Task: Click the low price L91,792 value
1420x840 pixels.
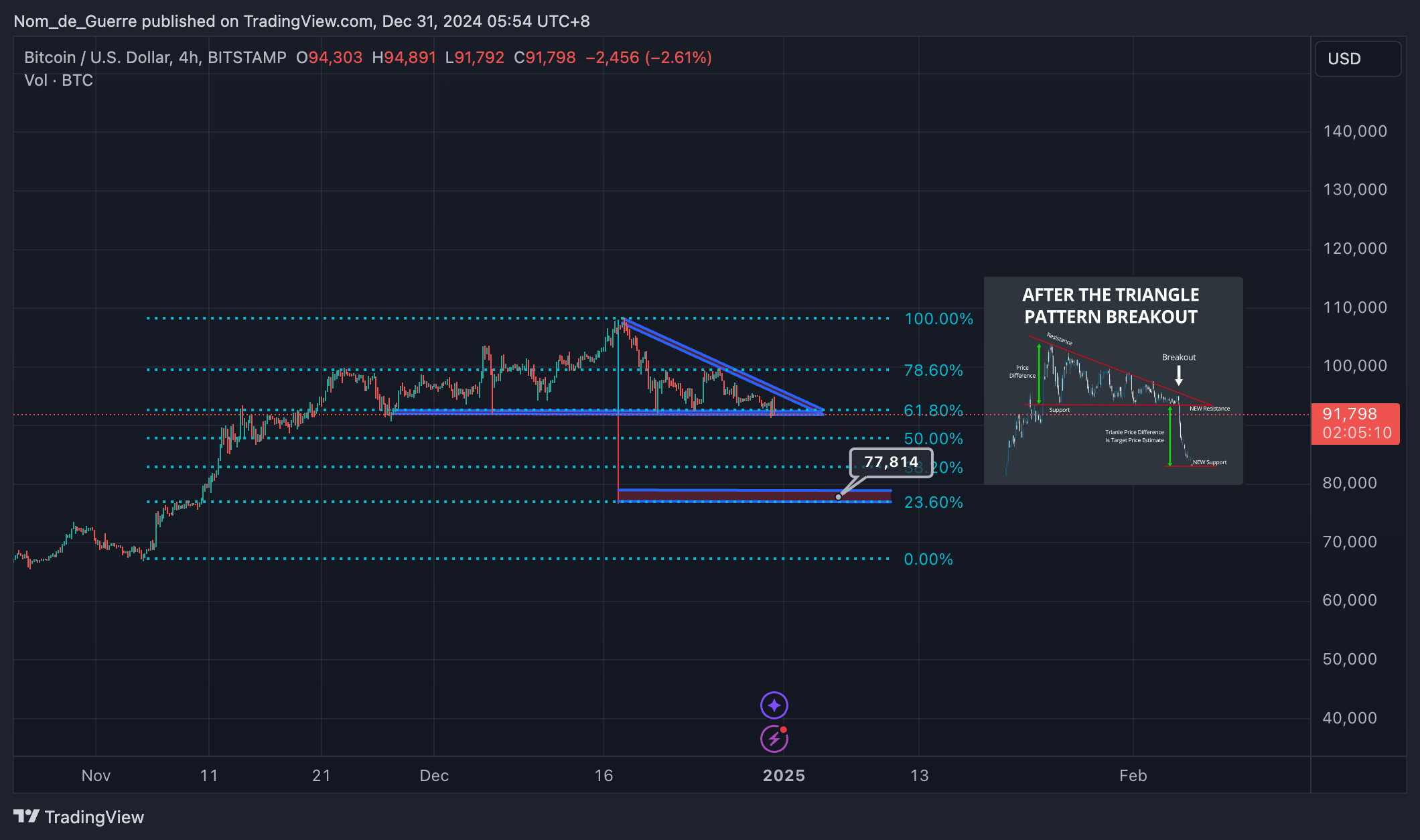Action: (x=475, y=58)
